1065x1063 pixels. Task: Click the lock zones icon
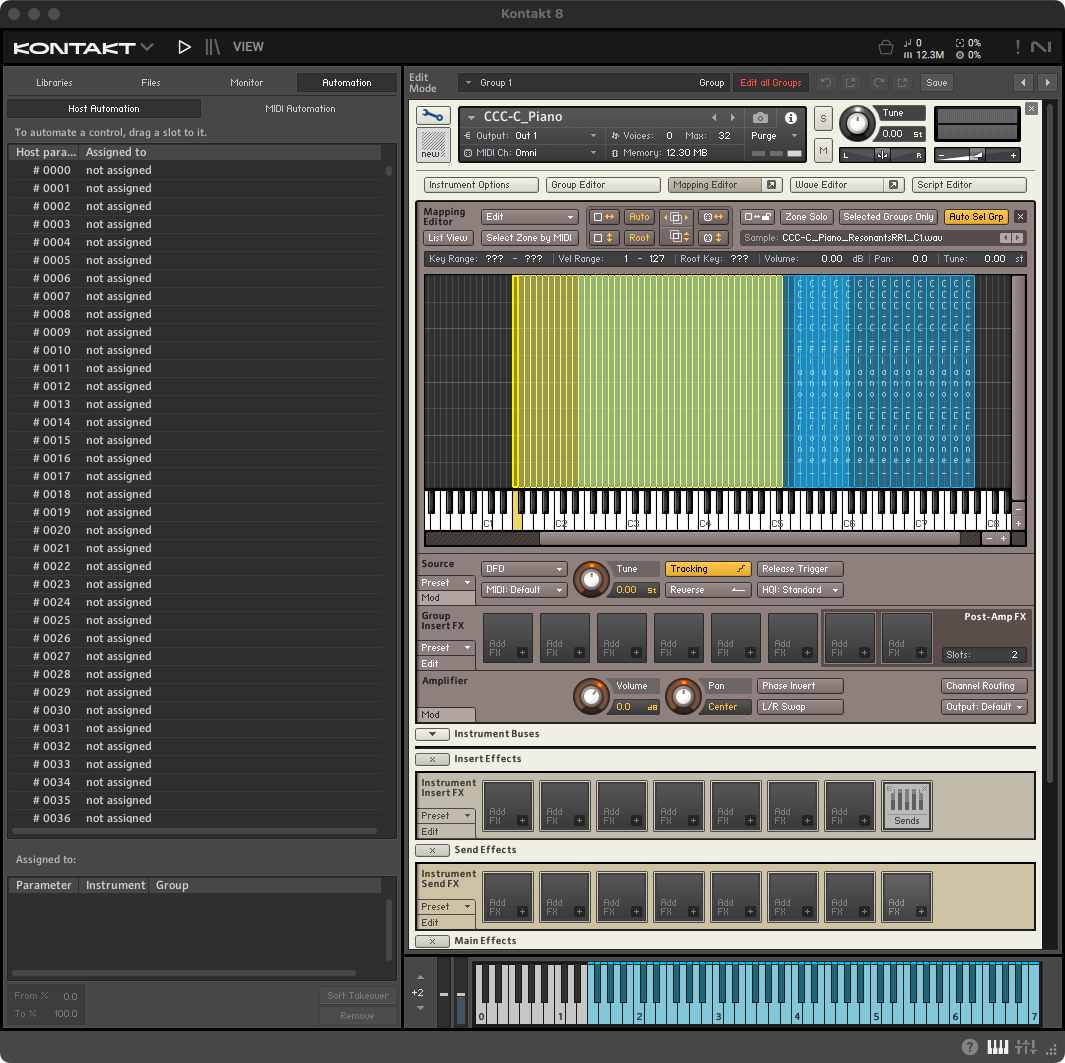click(758, 217)
